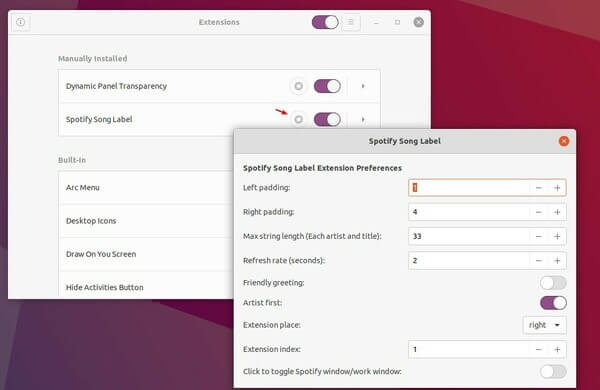600x390 pixels.
Task: Increase Max string length with plus button
Action: click(x=557, y=236)
